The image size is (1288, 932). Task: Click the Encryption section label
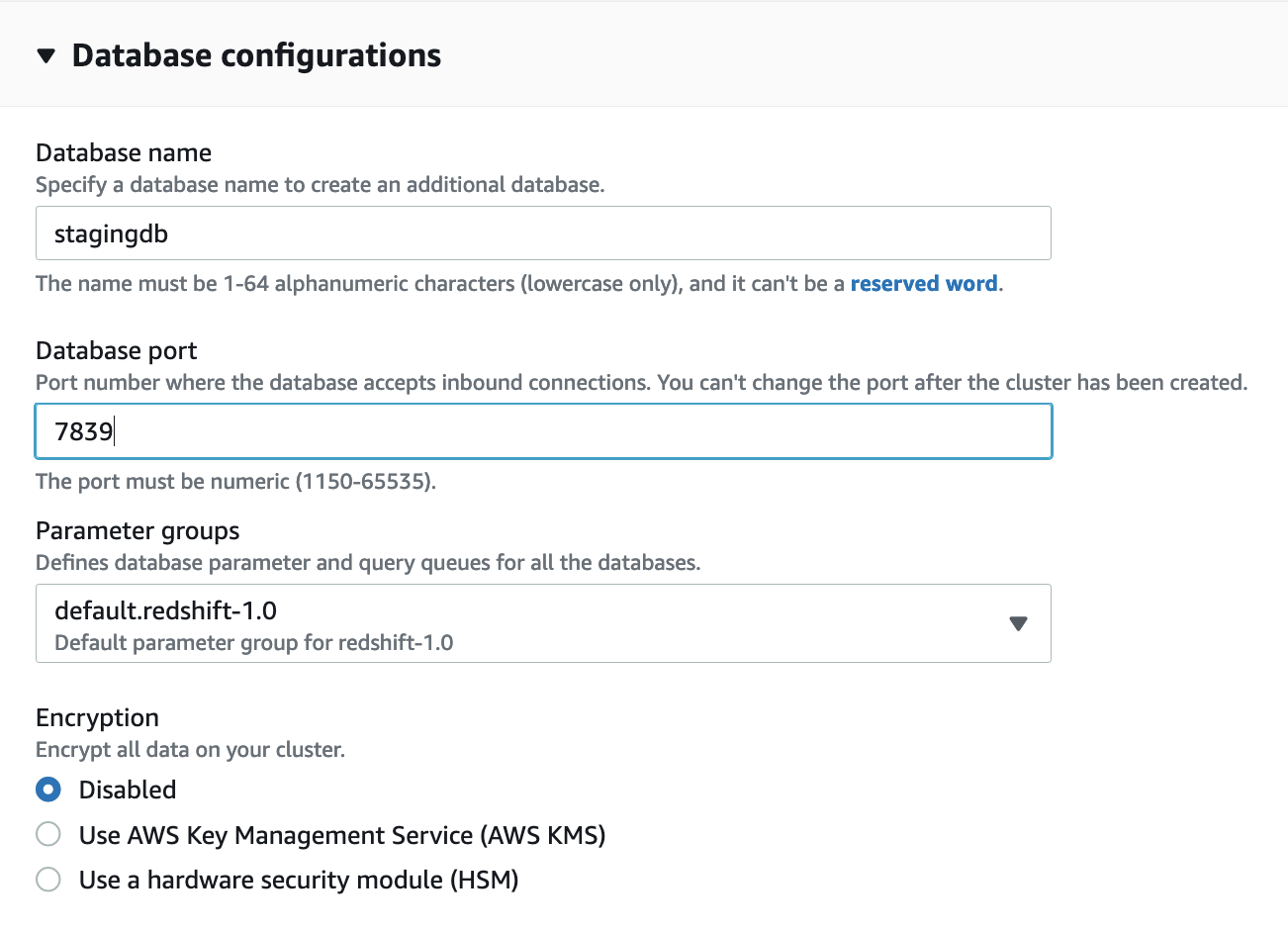coord(97,718)
